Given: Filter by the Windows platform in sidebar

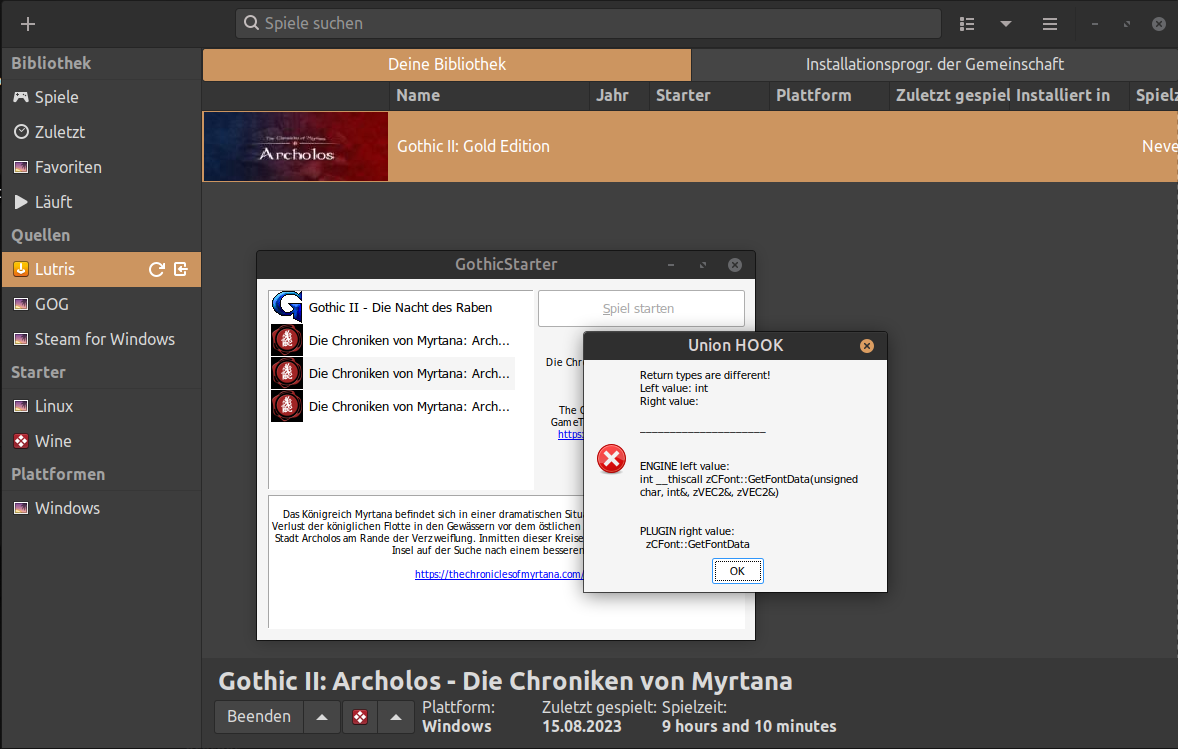Looking at the screenshot, I should click(101, 508).
